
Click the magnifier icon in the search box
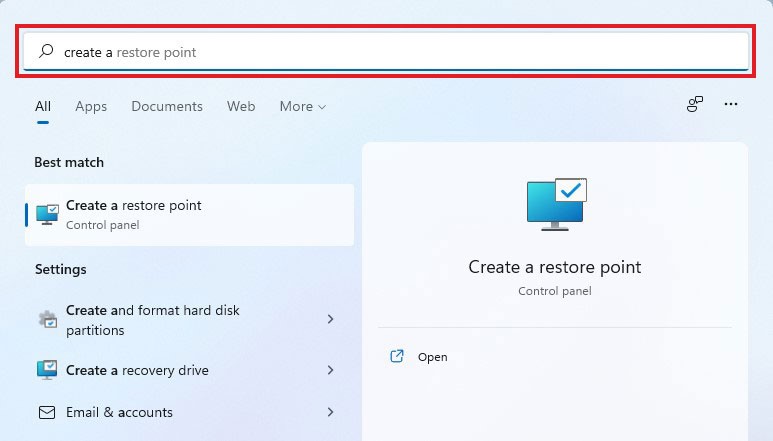click(45, 52)
